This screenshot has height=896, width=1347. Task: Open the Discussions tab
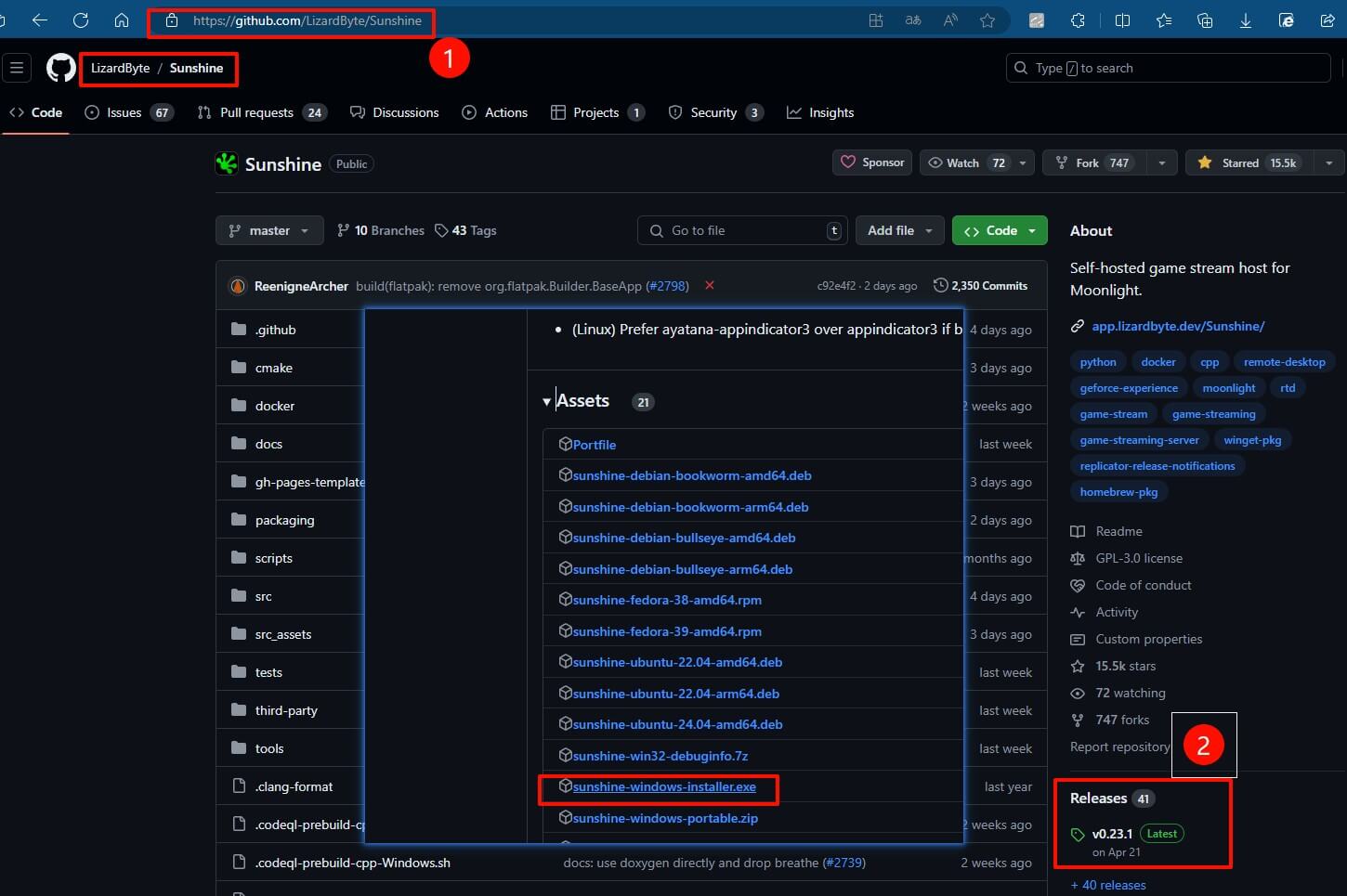pos(395,112)
